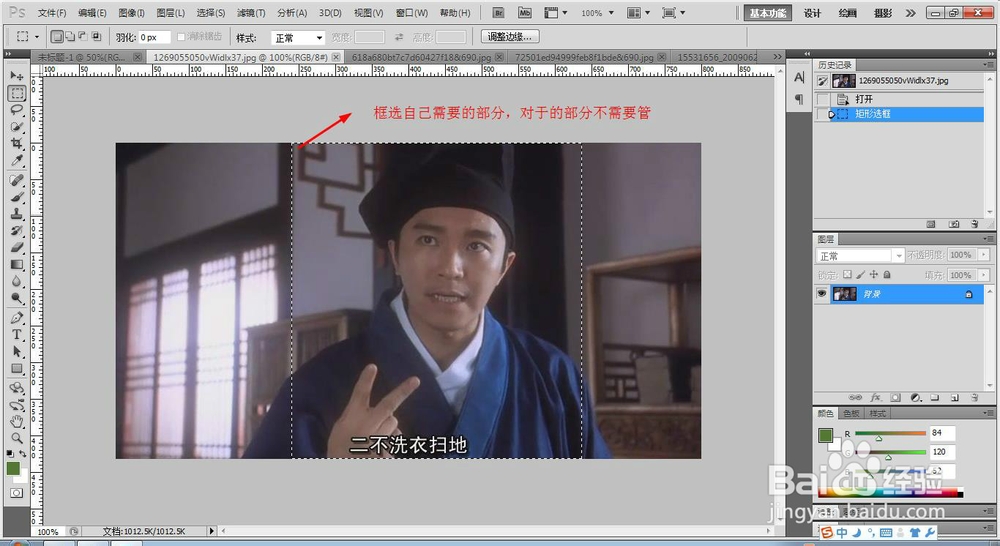Open the 文件(F) menu
Screen dimensions: 1000x546
coord(52,13)
